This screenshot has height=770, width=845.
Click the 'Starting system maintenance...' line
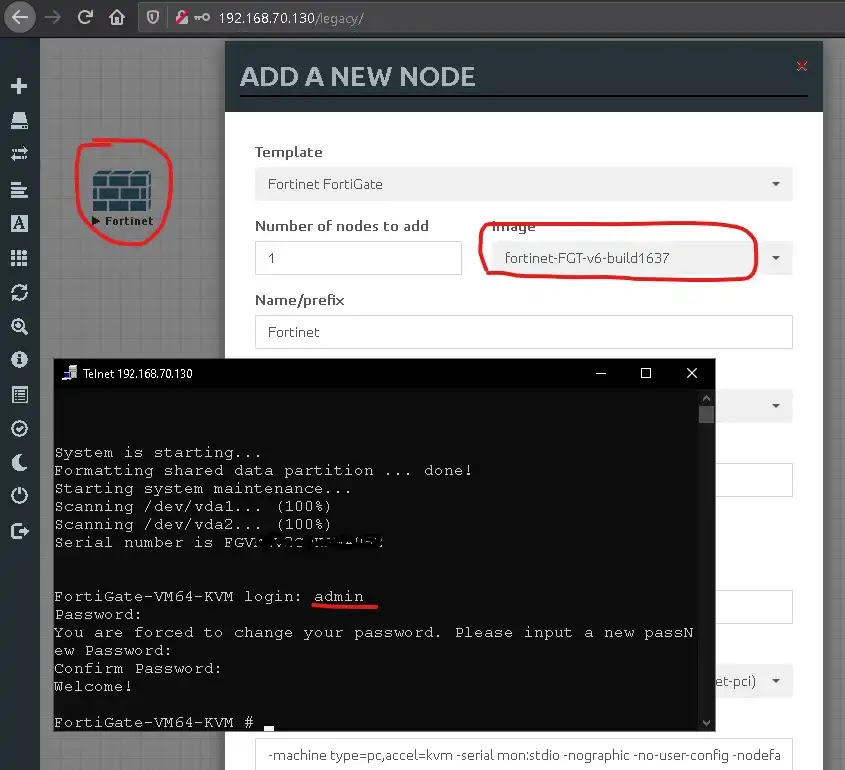202,489
